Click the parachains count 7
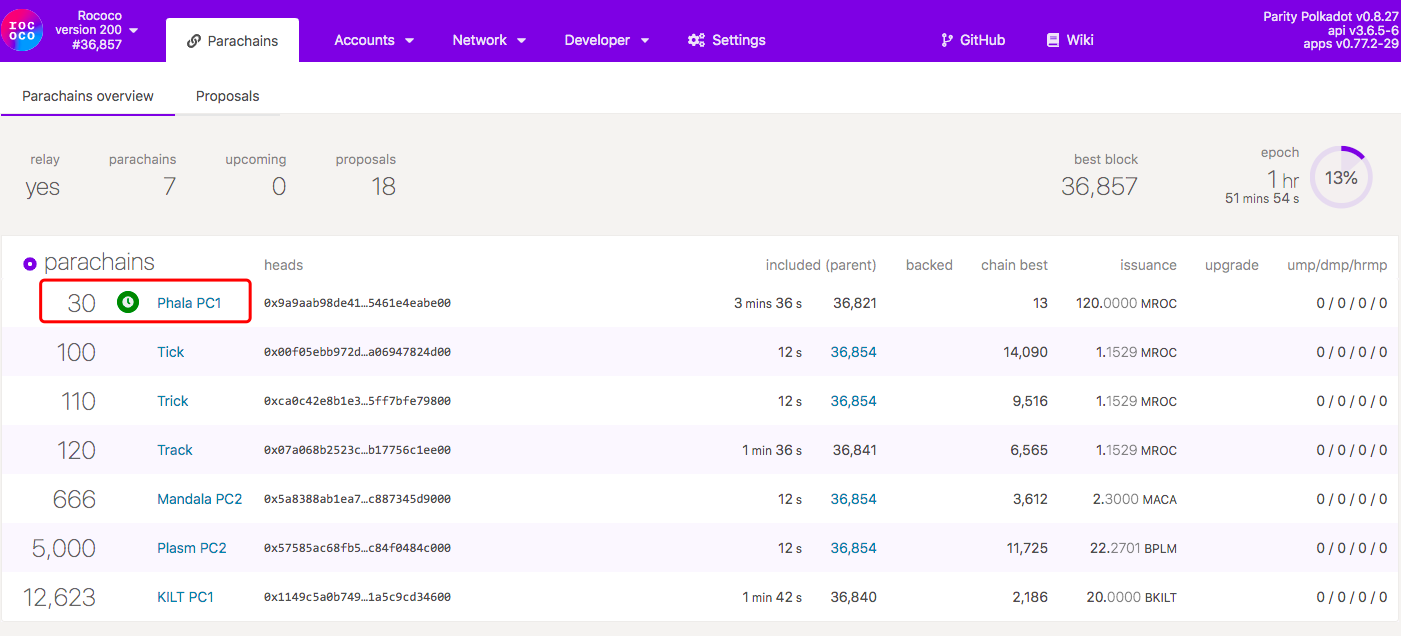Screen dimensions: 1401x636 click(x=169, y=186)
